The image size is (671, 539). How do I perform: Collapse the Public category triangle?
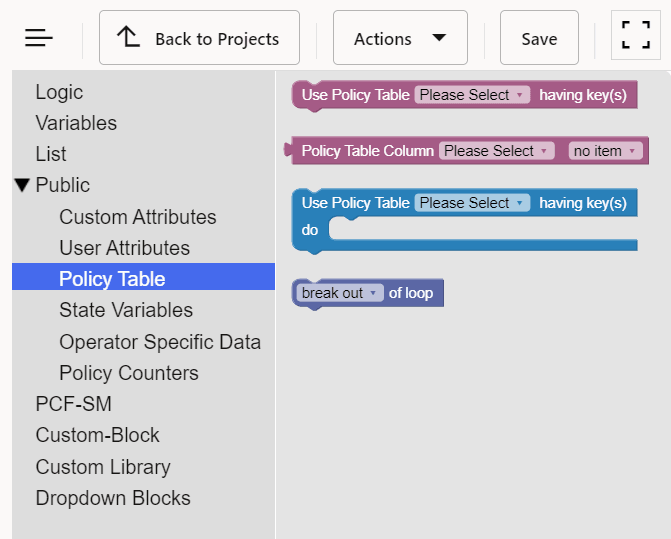23,185
